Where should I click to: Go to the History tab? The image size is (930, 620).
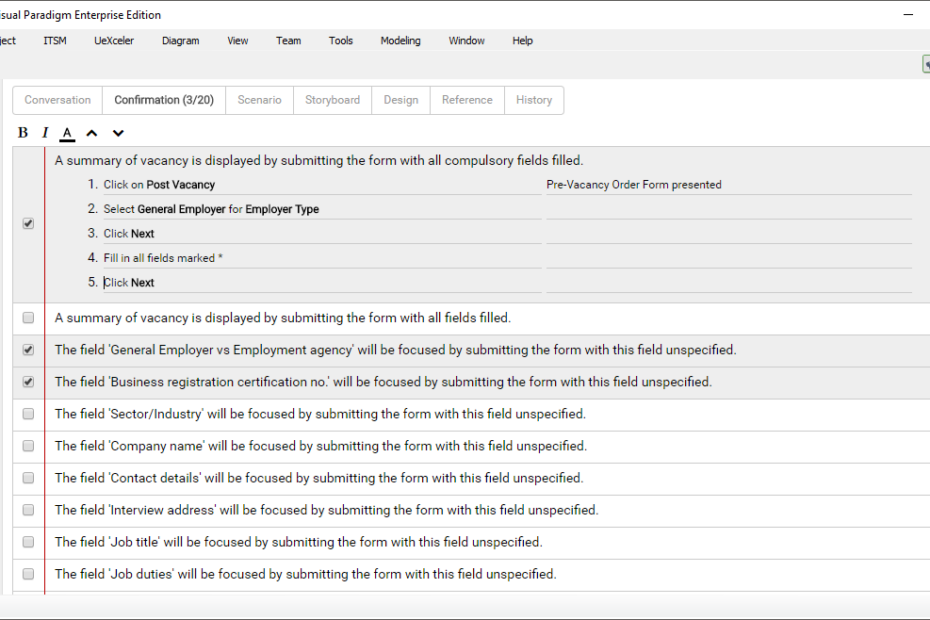534,100
